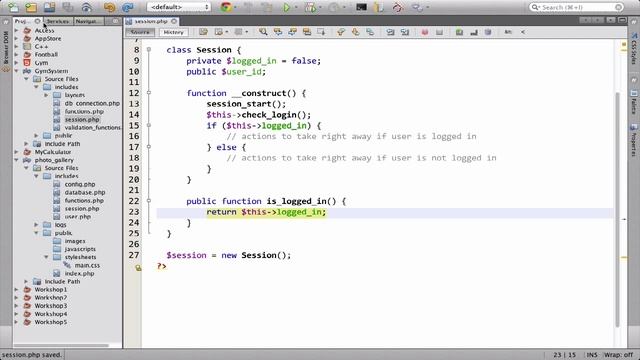Close the session.php editor tab
The height and width of the screenshot is (360, 640).
click(174, 21)
